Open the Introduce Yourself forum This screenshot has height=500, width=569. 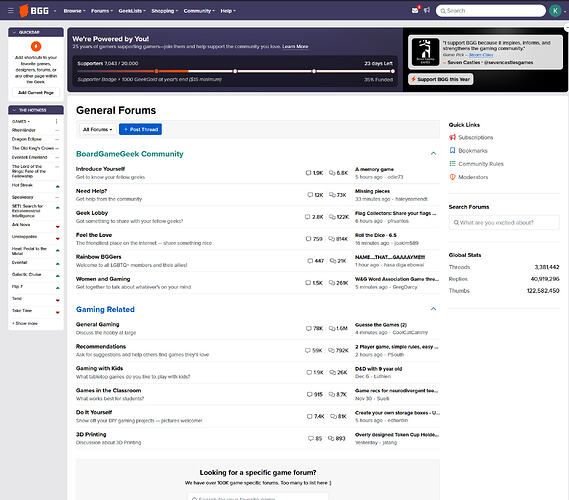[x=100, y=169]
